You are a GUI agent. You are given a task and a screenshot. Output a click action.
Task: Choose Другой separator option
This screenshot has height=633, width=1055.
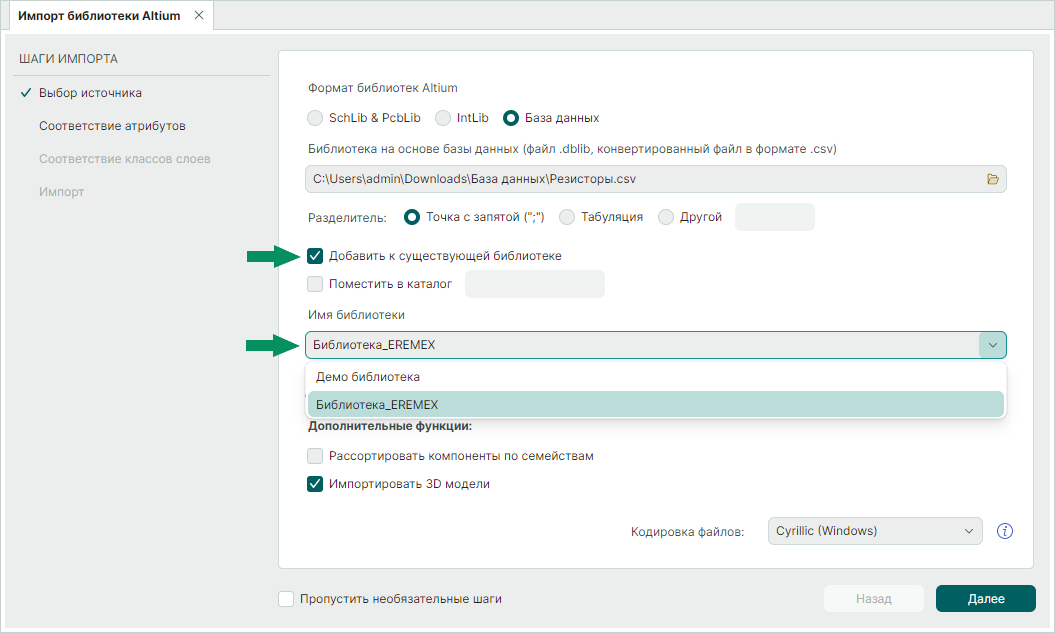666,217
